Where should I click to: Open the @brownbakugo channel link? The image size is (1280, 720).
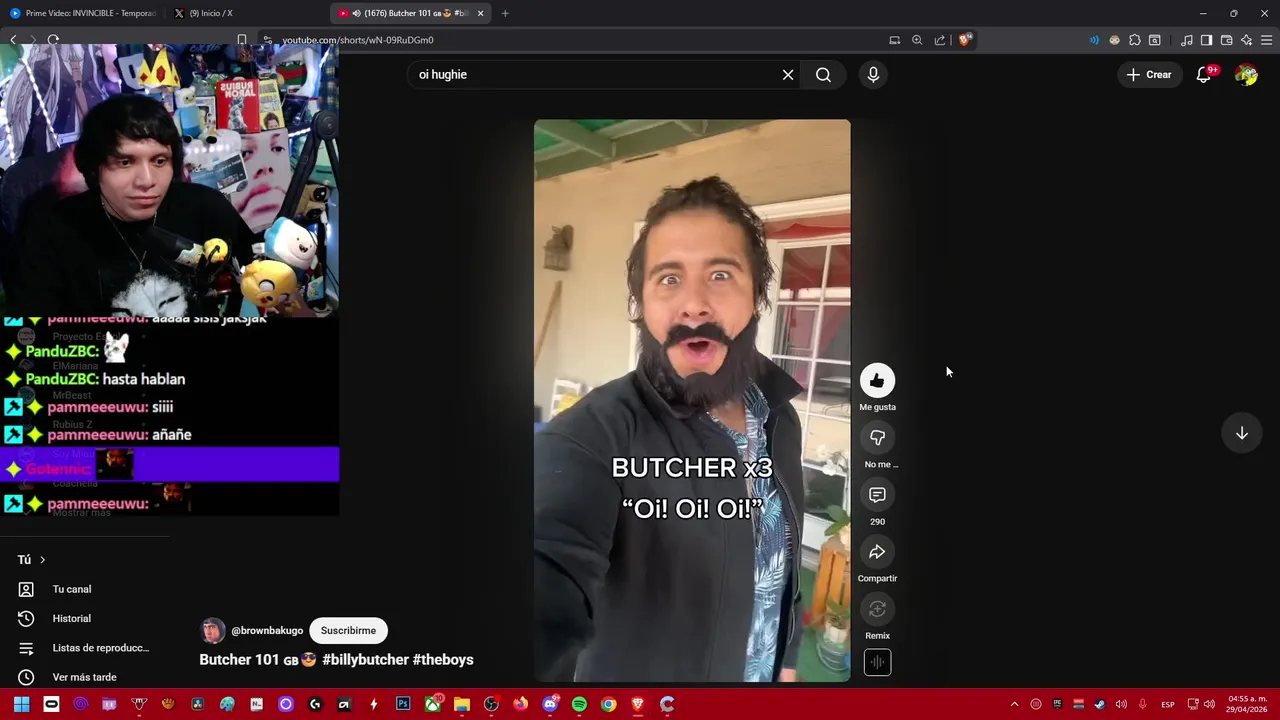coord(267,631)
